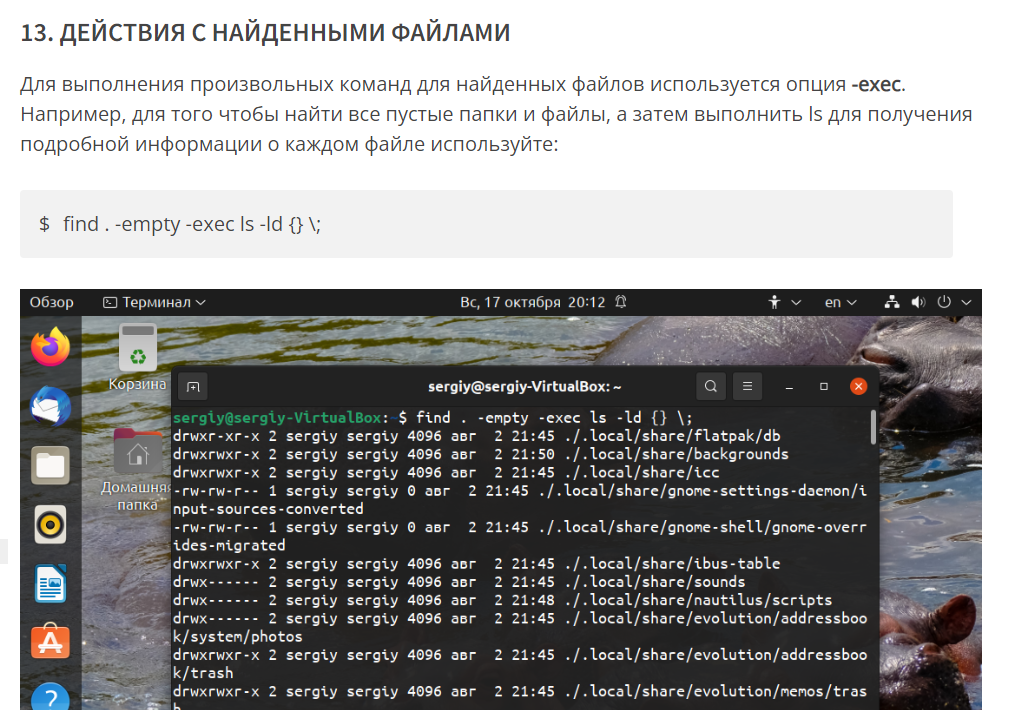This screenshot has width=1009, height=710.
Task: Click the terminal prompt find command line
Action: click(432, 418)
